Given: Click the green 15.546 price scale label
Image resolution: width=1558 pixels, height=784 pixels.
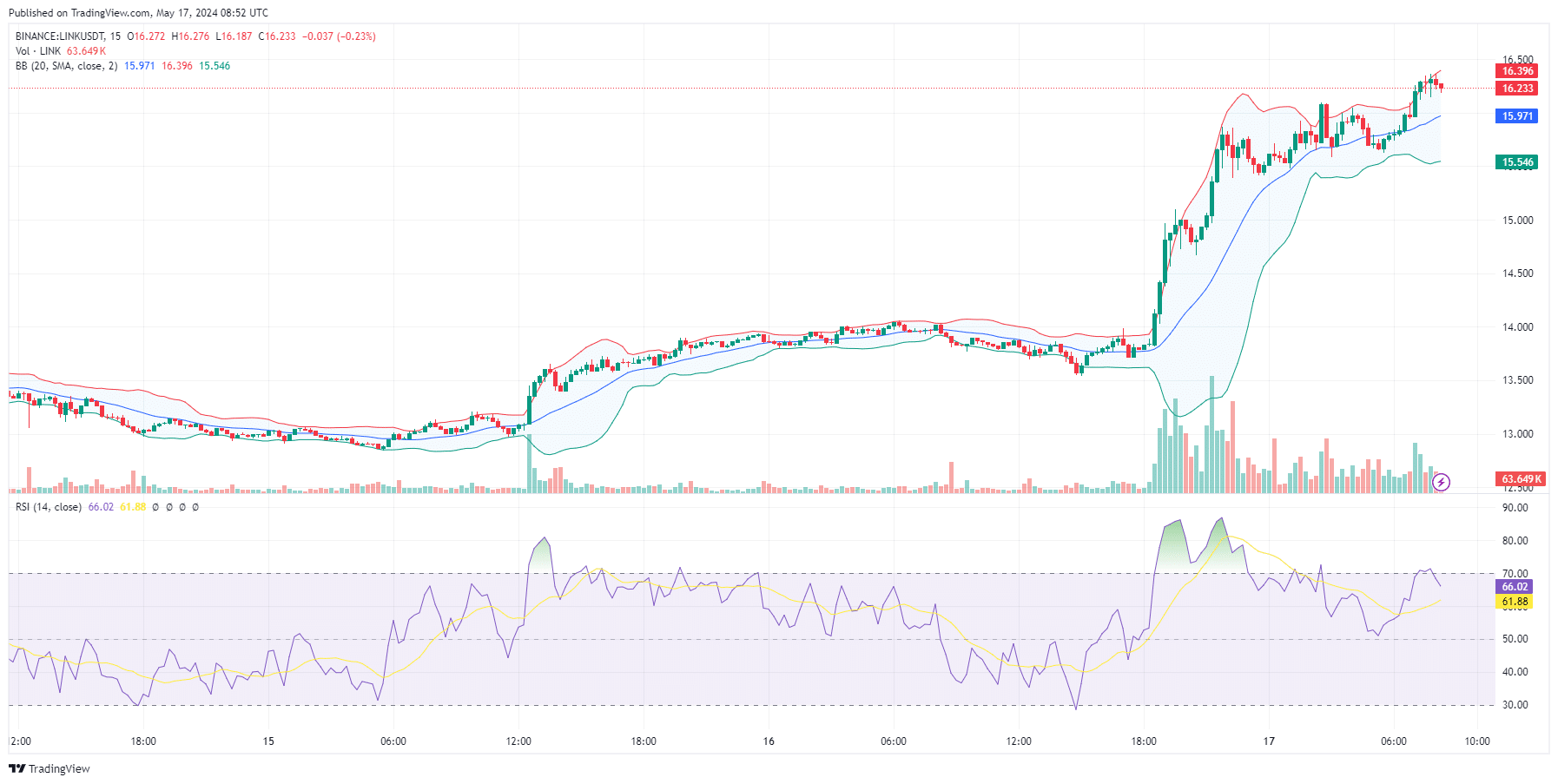Looking at the screenshot, I should tap(1517, 162).
